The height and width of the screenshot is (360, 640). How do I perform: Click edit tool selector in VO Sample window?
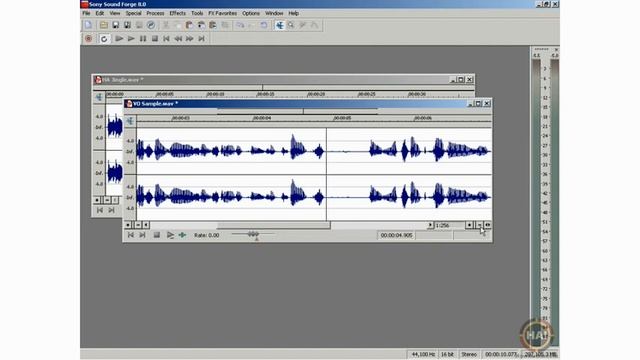coord(130,121)
